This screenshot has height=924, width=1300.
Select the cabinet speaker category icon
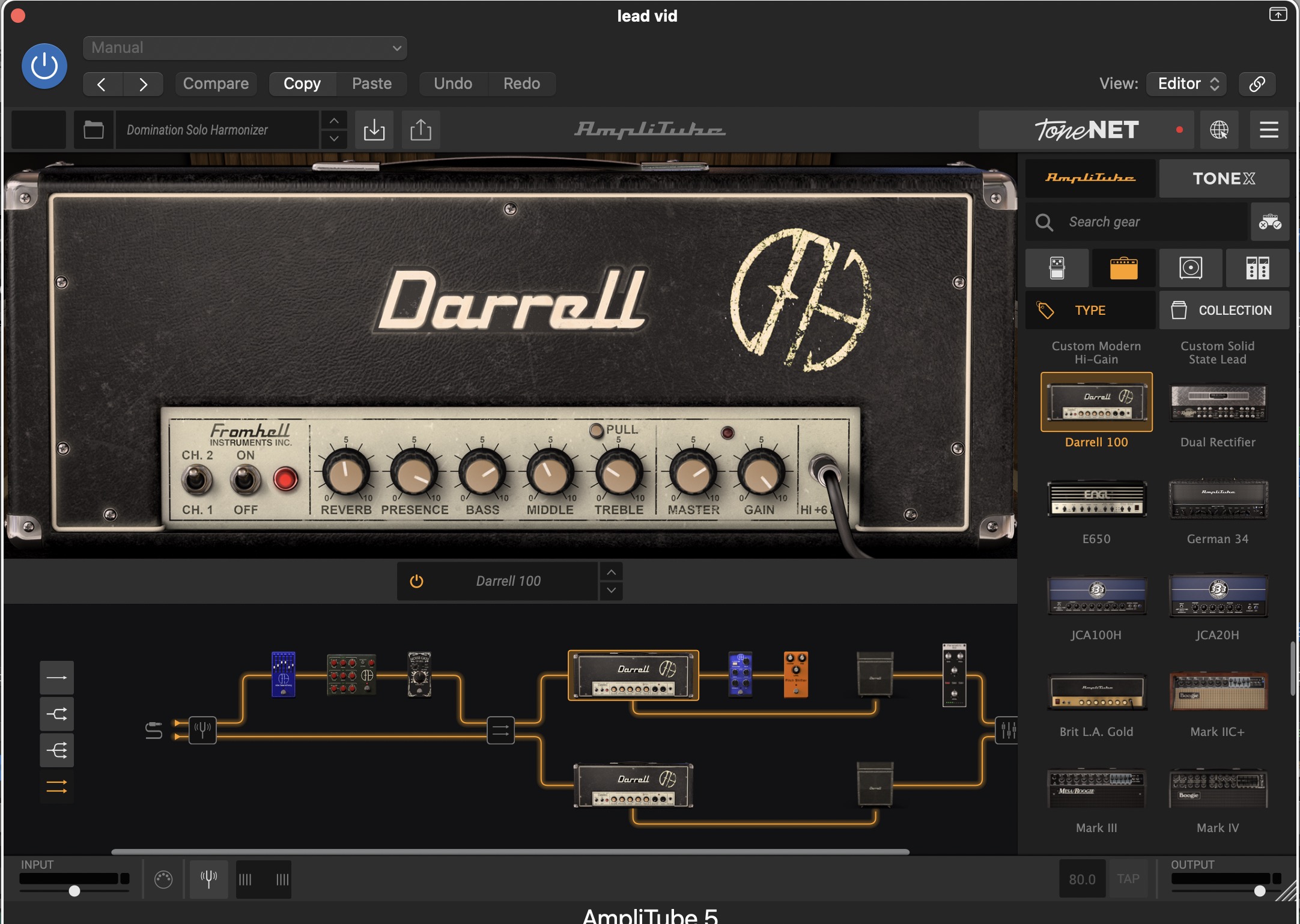click(1190, 268)
